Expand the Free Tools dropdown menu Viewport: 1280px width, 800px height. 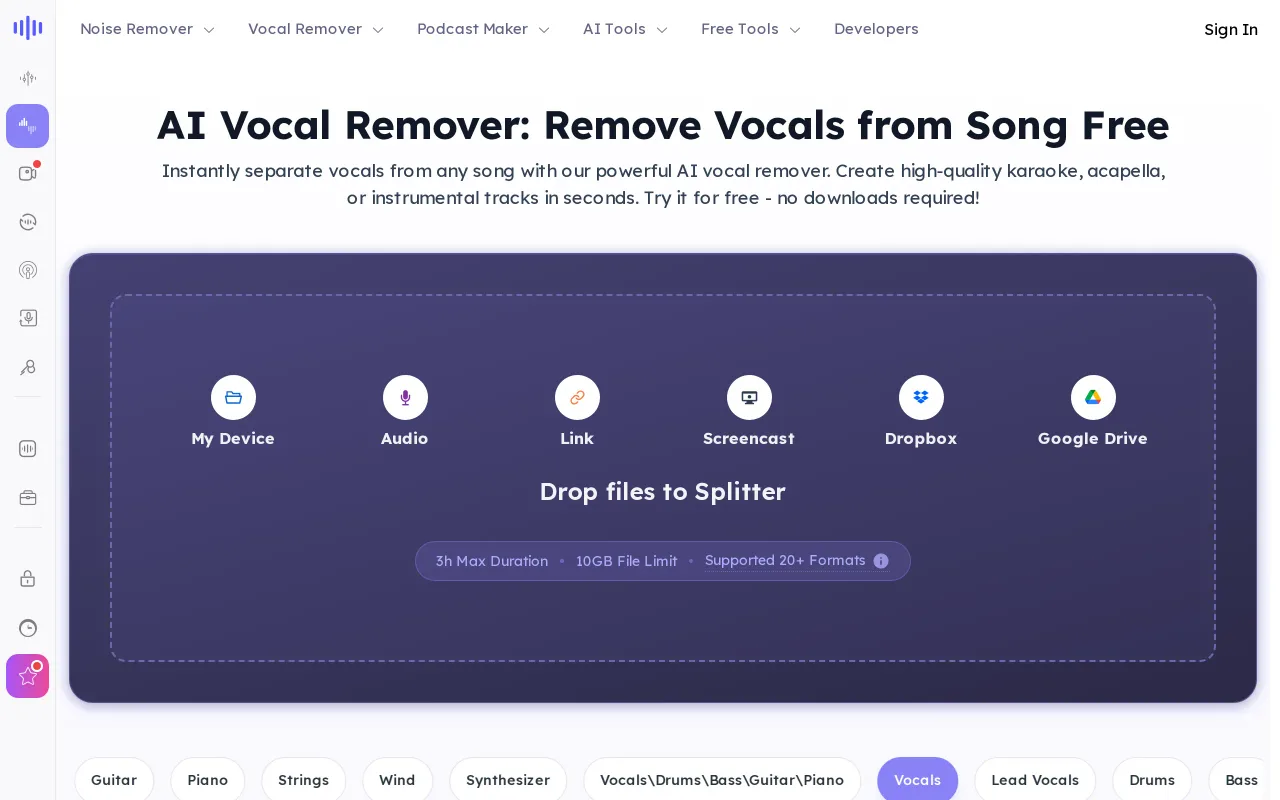click(x=751, y=29)
